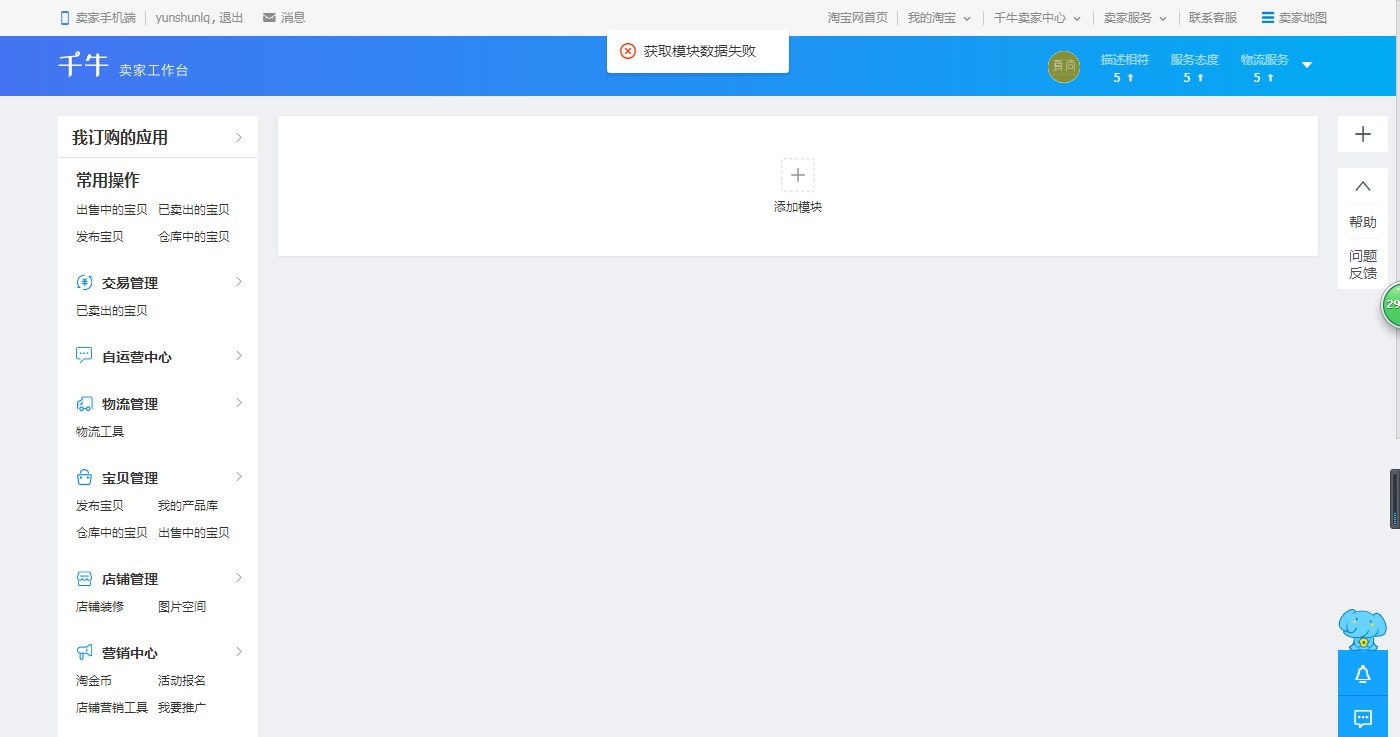Image resolution: width=1400 pixels, height=737 pixels.
Task: Open 发布宝贝 under 宝贝管理
Action: [100, 506]
